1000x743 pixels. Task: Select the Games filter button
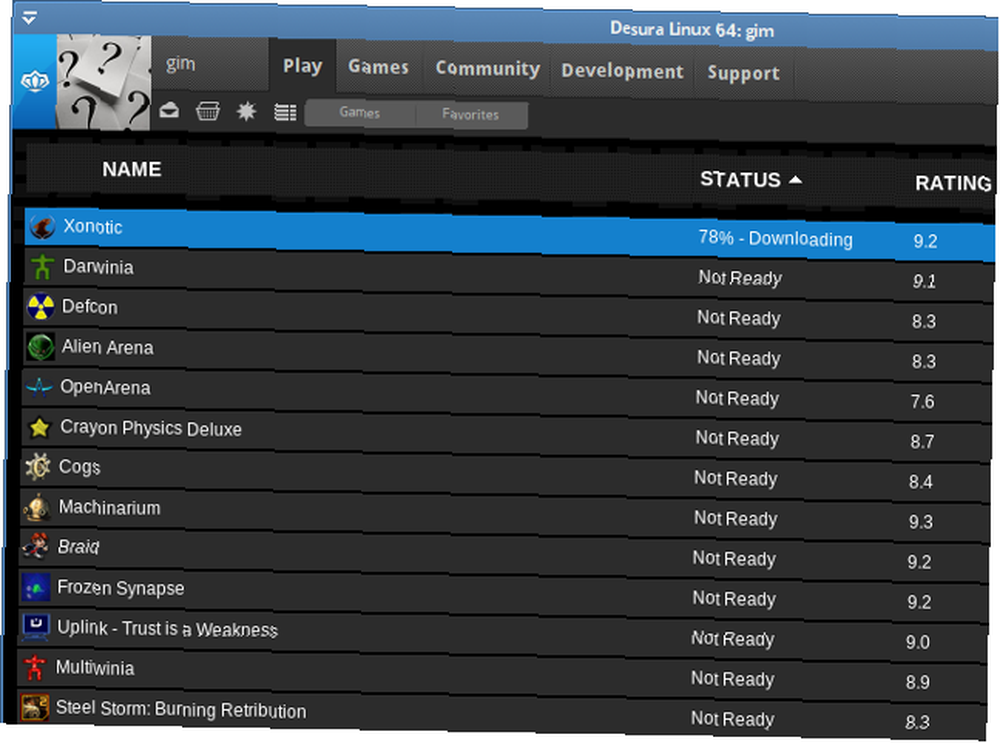pos(360,113)
